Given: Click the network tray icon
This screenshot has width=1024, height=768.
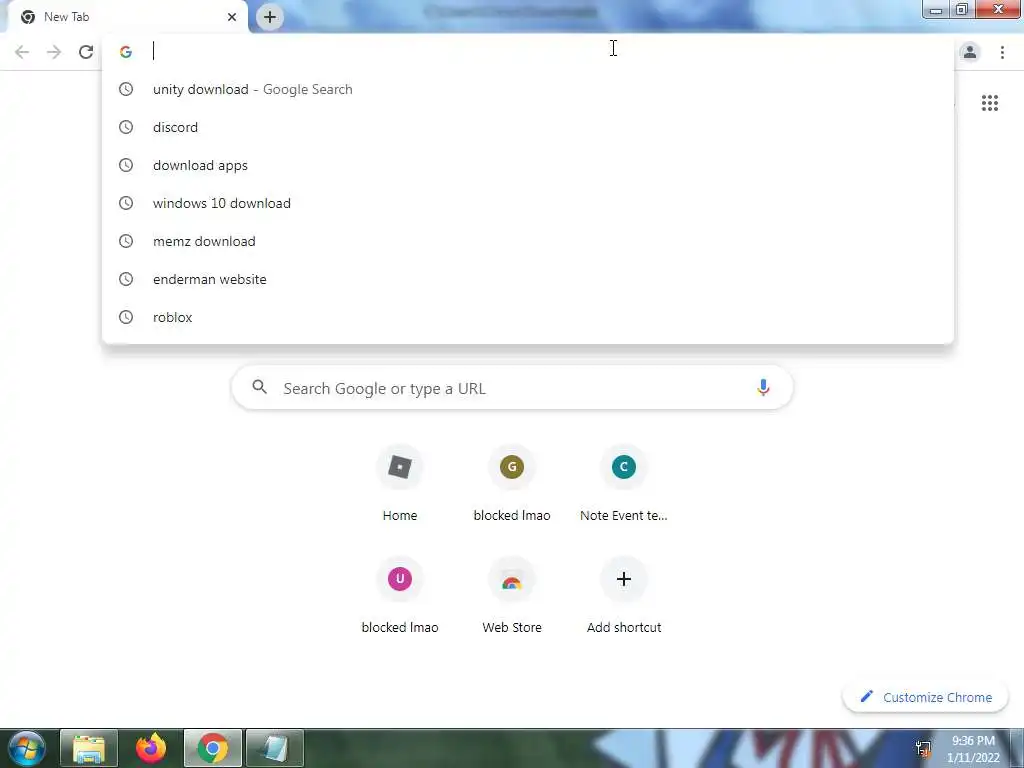Looking at the screenshot, I should point(923,749).
